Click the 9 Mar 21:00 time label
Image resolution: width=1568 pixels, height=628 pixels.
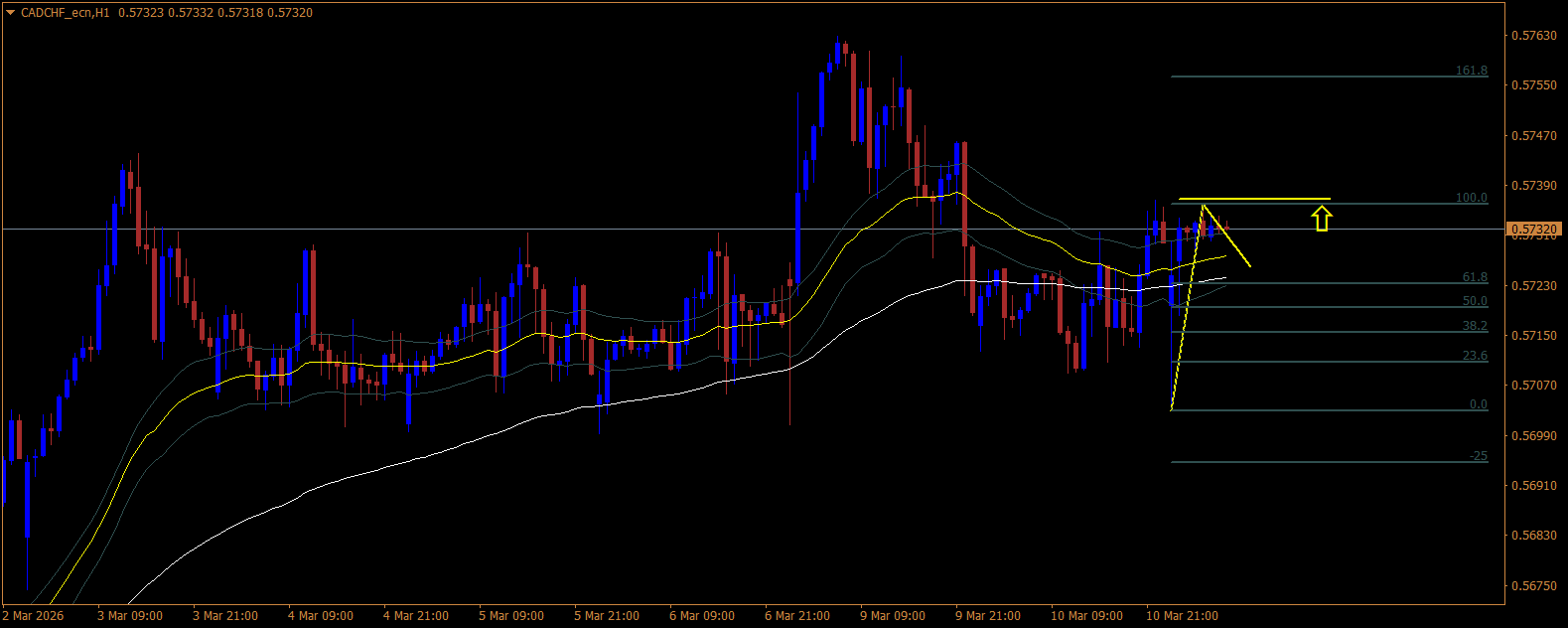click(x=987, y=616)
